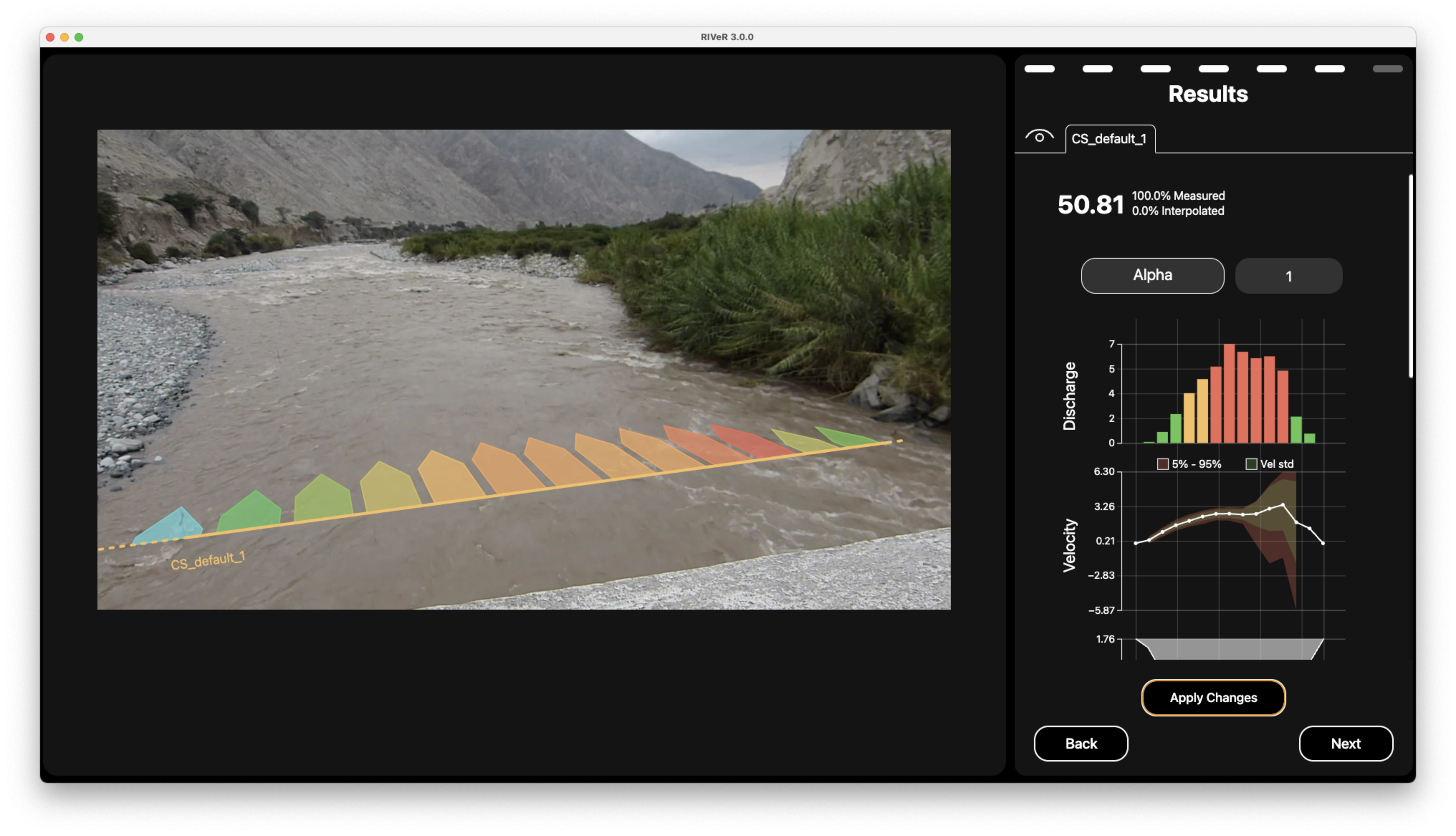Jump to the first wizard step pill
This screenshot has height=836, width=1456.
tap(1039, 69)
